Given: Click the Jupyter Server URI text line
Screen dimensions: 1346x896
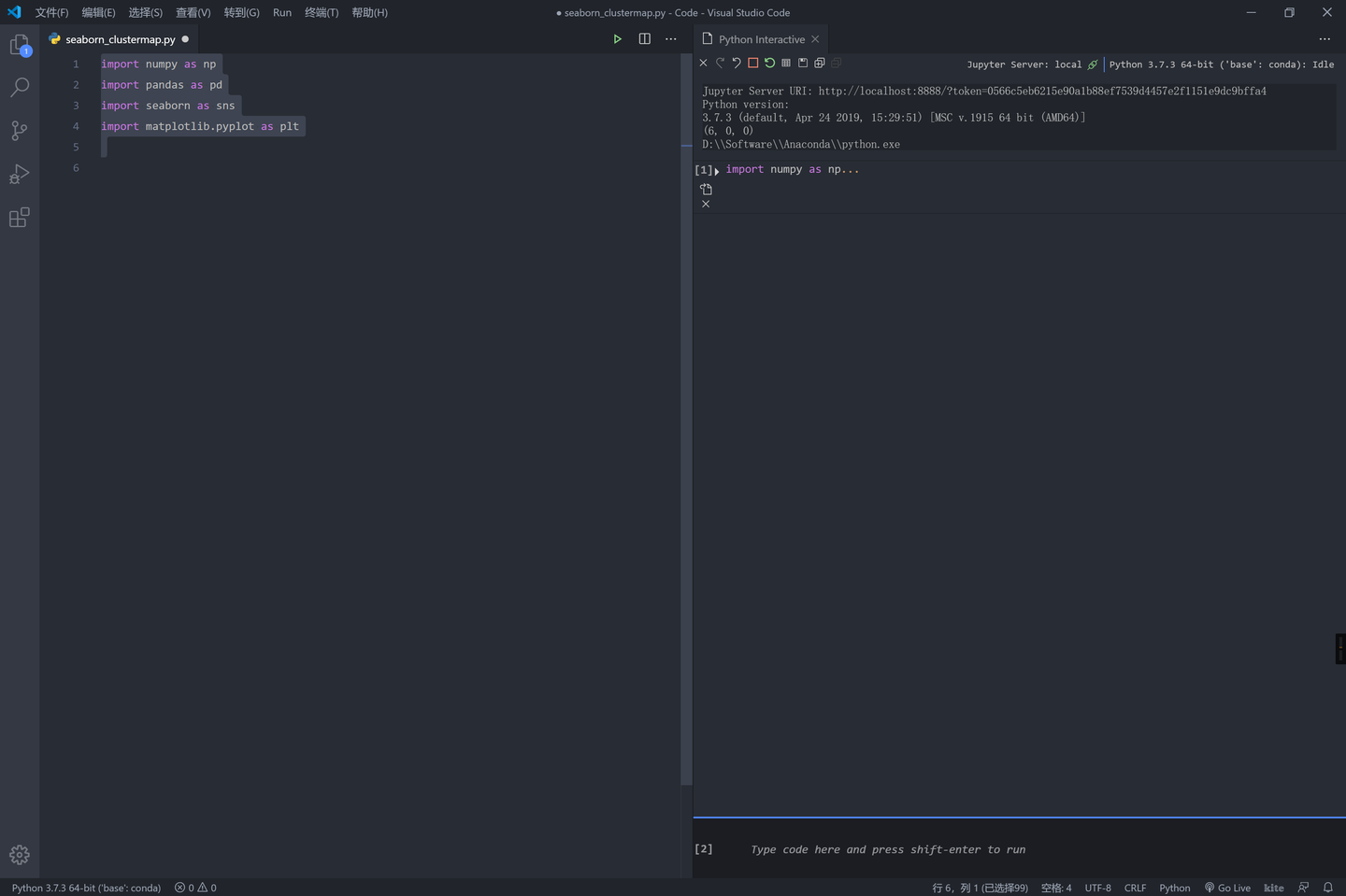Looking at the screenshot, I should click(x=984, y=91).
